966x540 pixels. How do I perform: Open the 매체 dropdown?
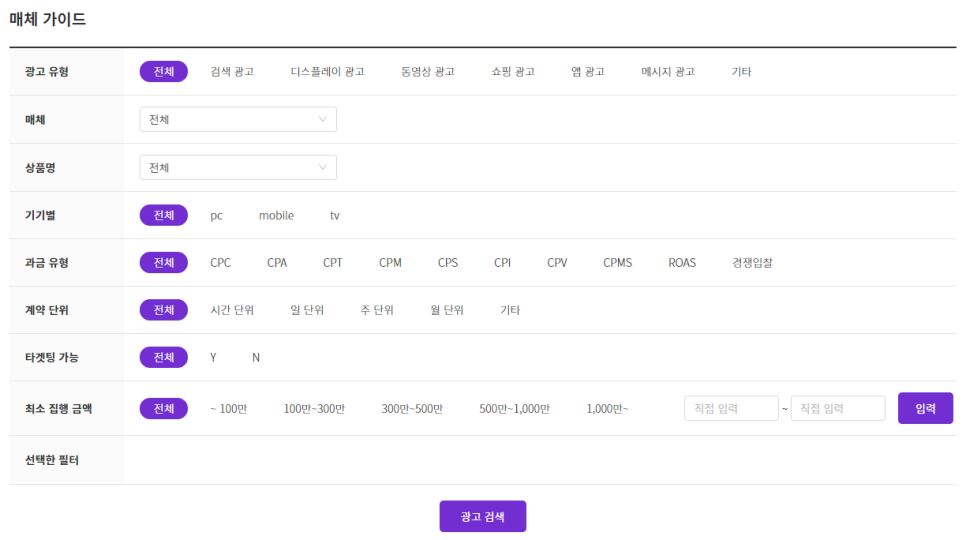[238, 119]
